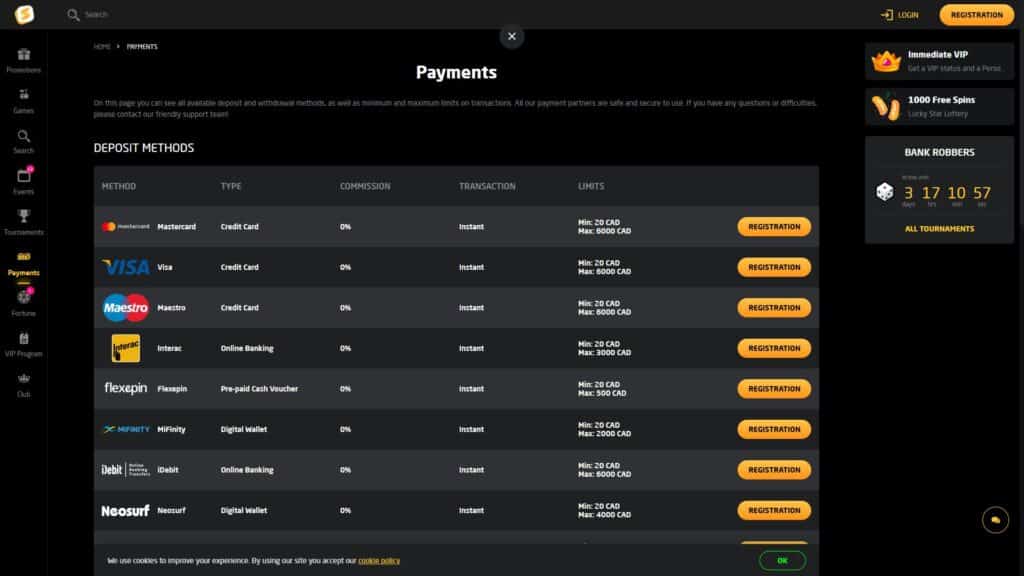Open VIP Program from the sidebar
Image resolution: width=1024 pixels, height=576 pixels.
(24, 344)
